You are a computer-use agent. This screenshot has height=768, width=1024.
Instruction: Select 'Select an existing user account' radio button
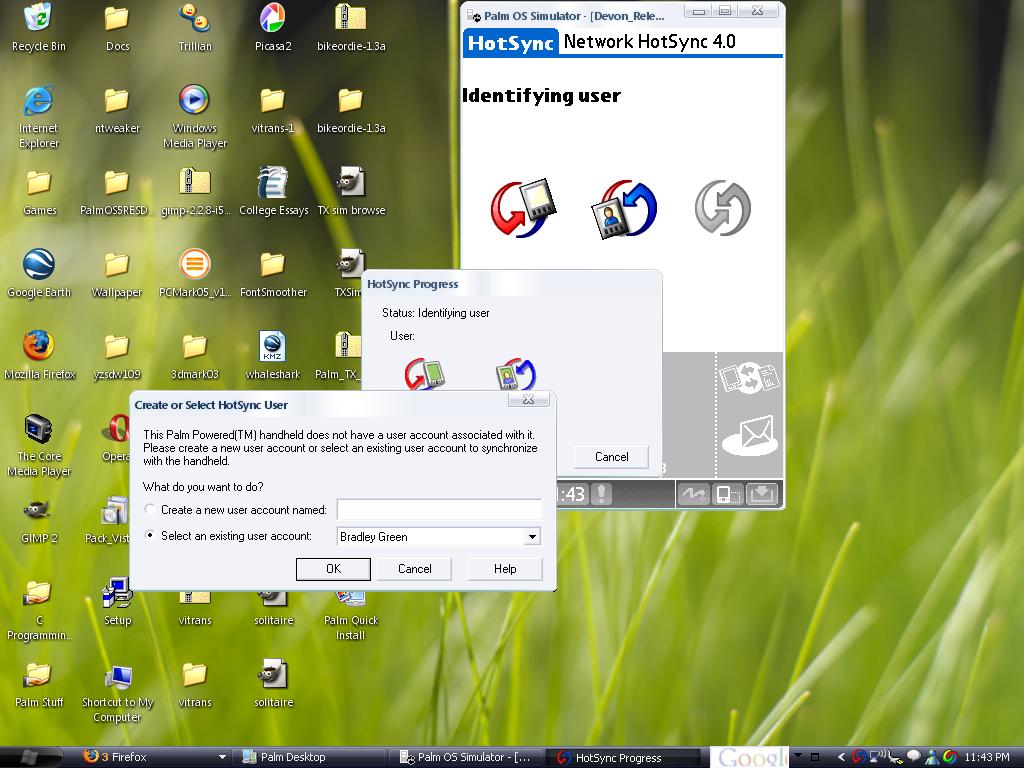[150, 536]
